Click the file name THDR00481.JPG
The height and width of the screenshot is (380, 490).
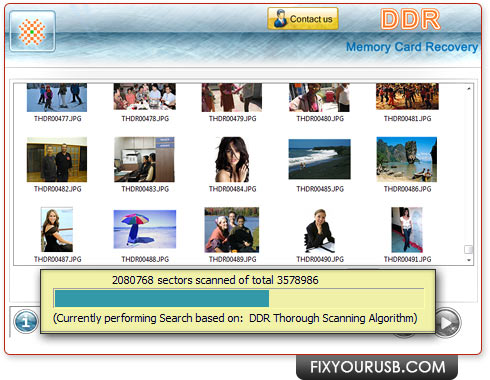click(x=407, y=119)
